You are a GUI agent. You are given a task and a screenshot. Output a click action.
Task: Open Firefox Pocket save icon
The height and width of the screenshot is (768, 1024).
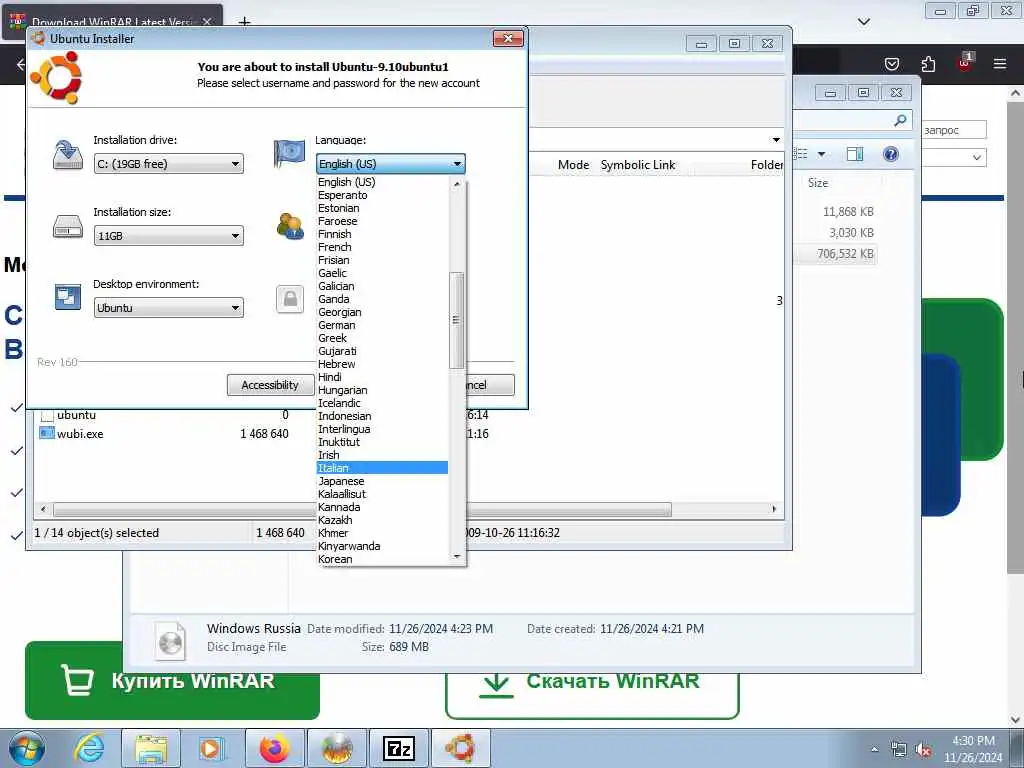pyautogui.click(x=891, y=64)
